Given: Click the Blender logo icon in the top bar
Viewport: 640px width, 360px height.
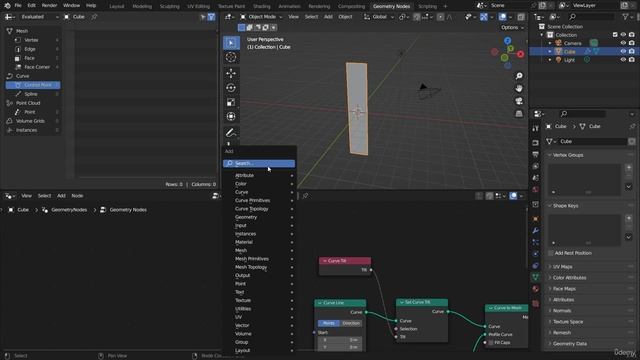Looking at the screenshot, I should [7, 6].
